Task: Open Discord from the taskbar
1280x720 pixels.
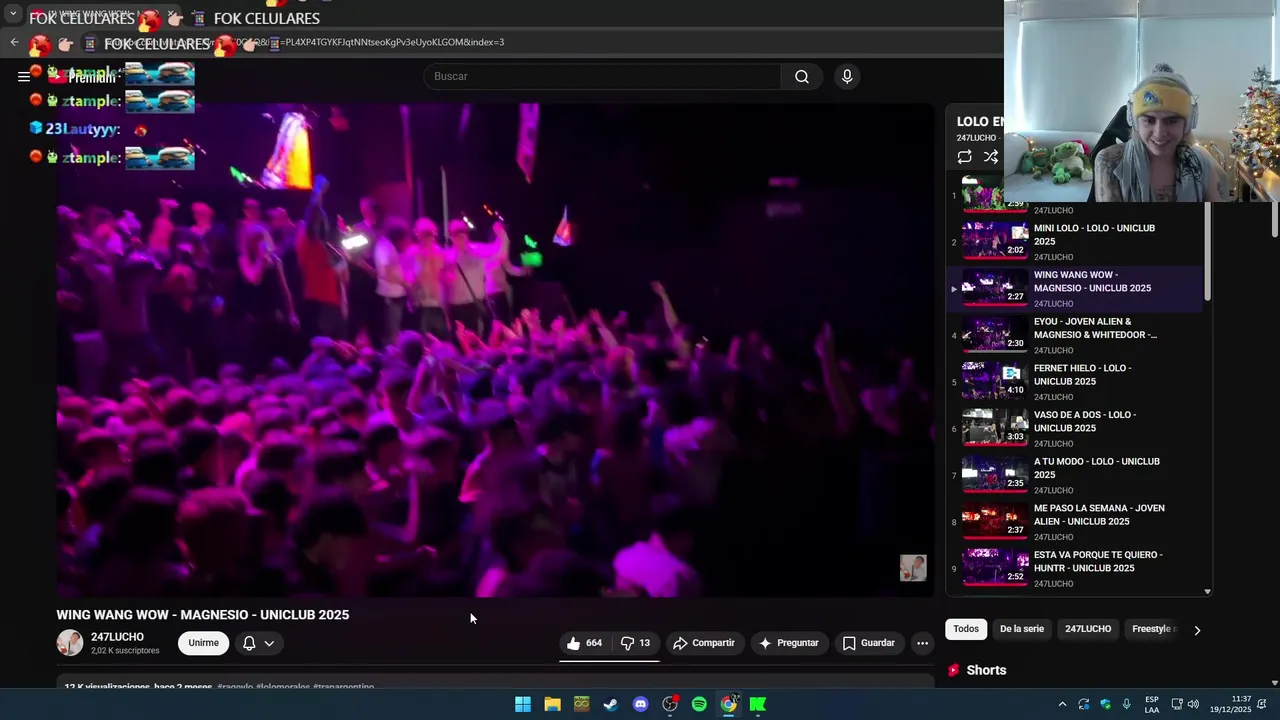Action: pos(640,705)
